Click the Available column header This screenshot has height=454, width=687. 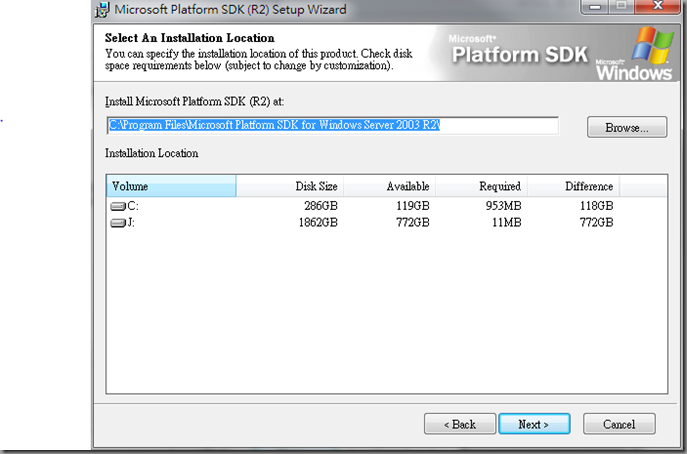390,186
